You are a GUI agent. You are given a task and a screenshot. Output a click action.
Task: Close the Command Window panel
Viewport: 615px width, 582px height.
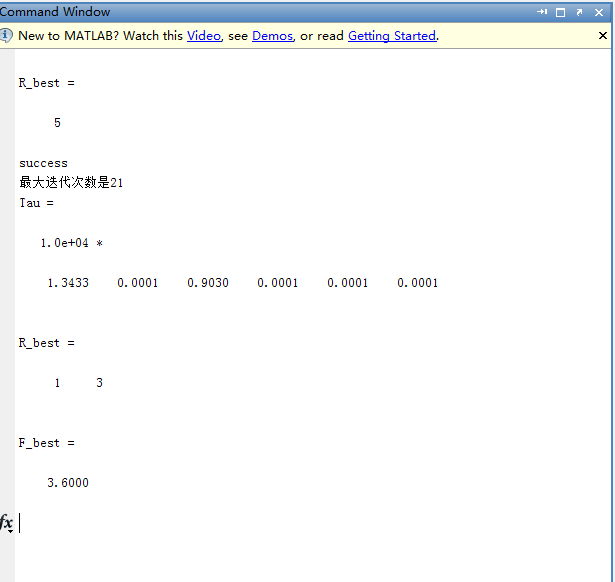599,13
